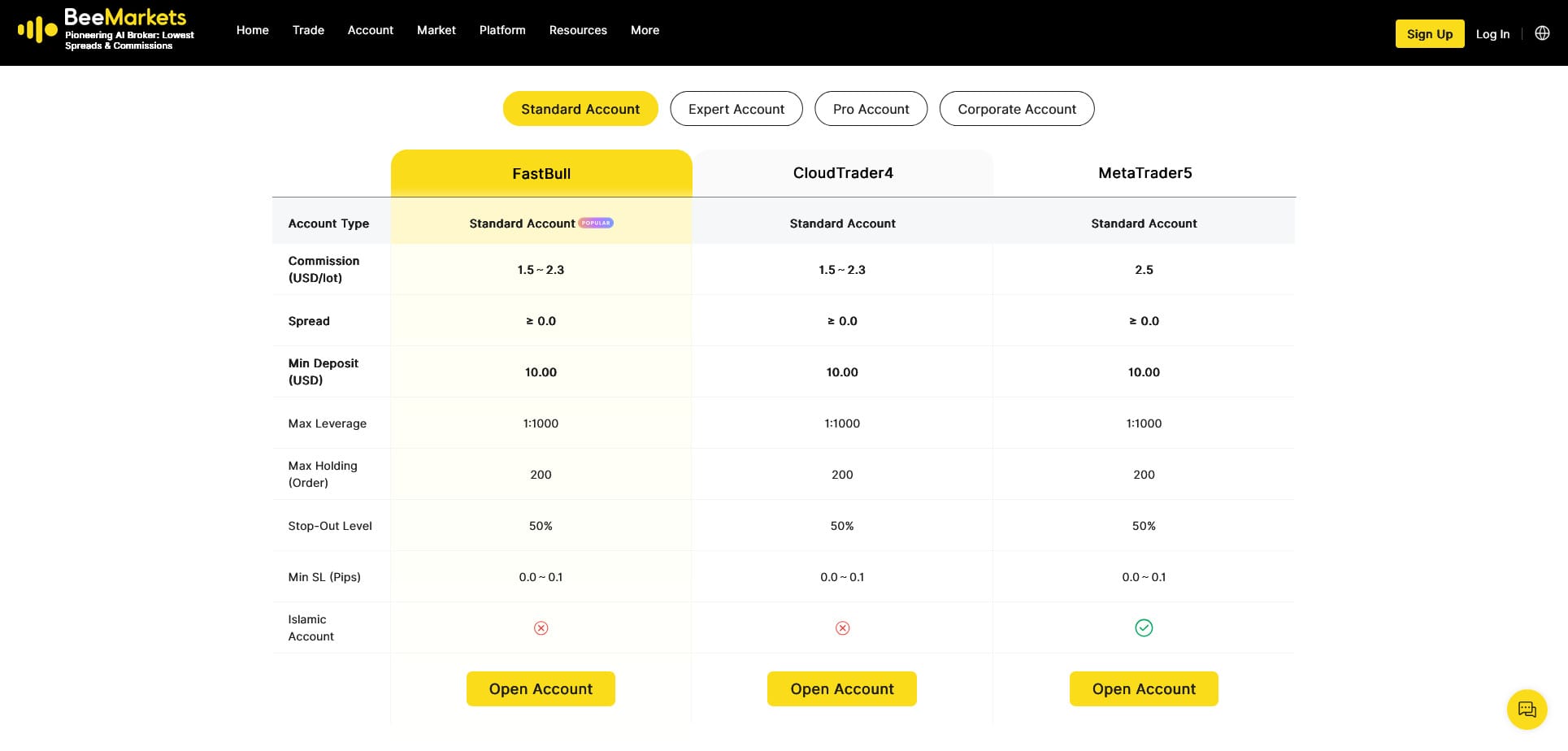
Task: Select the CloudTrader4 platform column header
Action: point(843,173)
